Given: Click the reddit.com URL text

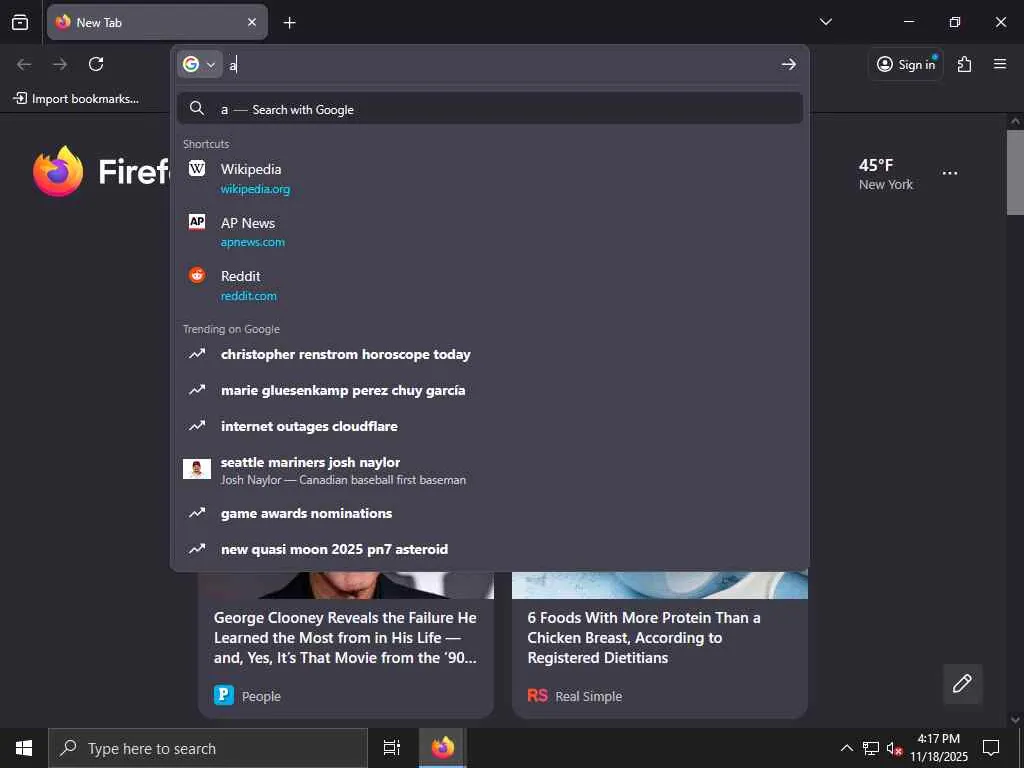Looking at the screenshot, I should (x=249, y=296).
